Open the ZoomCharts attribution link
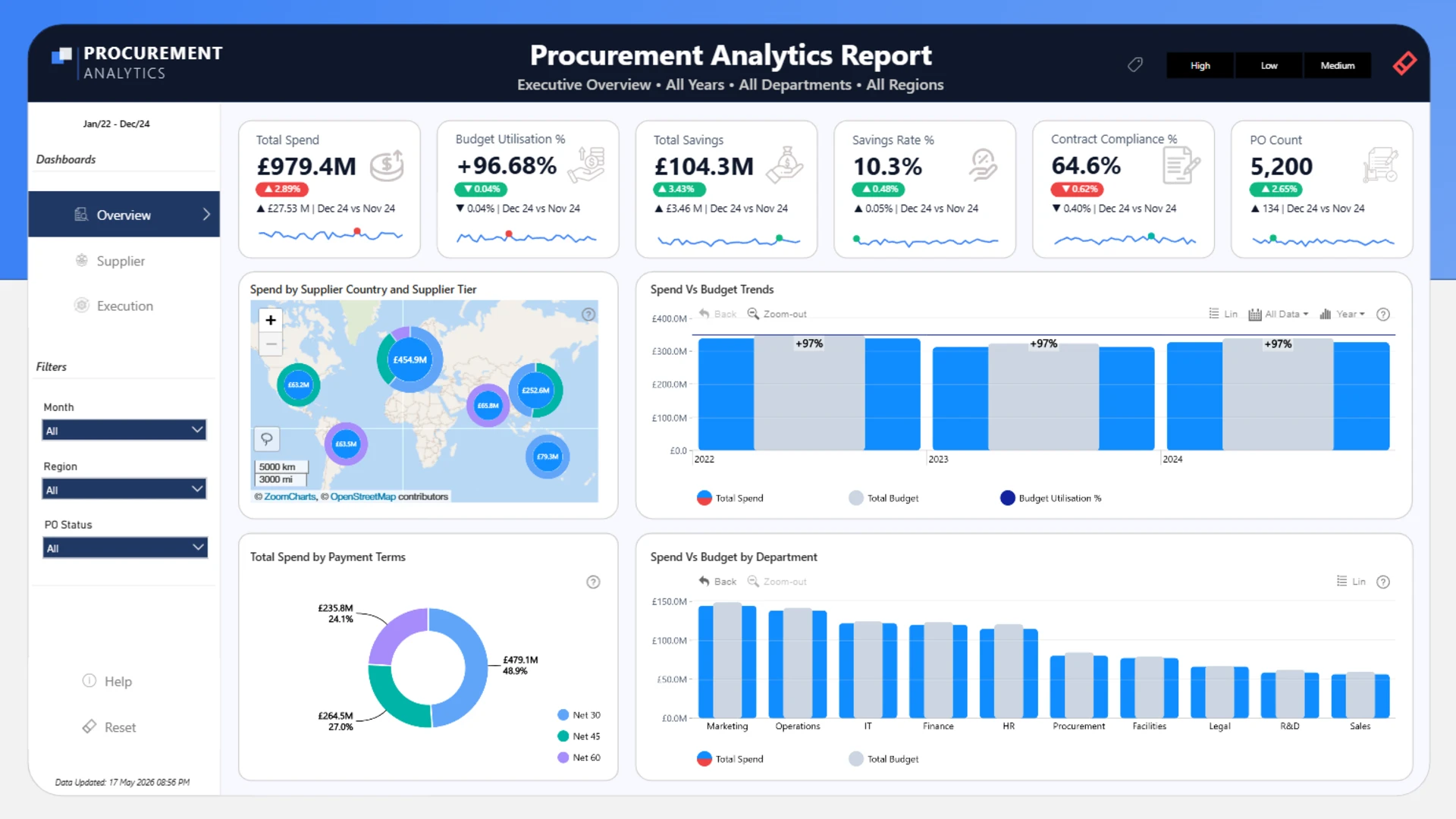The width and height of the screenshot is (1456, 819). pyautogui.click(x=290, y=497)
